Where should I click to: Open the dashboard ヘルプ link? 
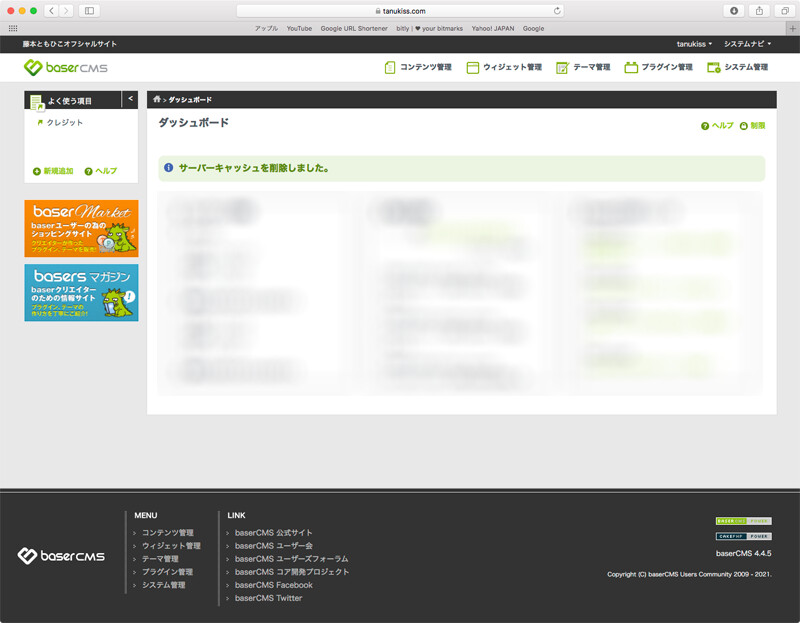tap(717, 126)
